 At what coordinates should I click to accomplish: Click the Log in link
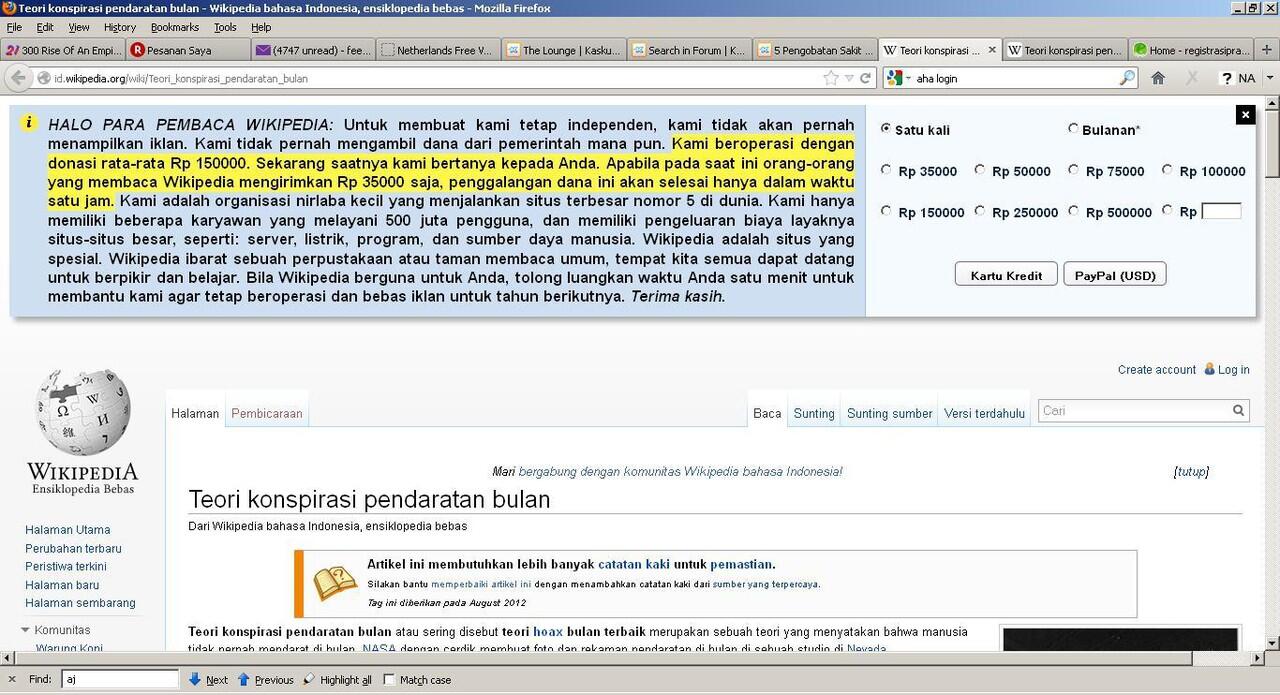1233,369
